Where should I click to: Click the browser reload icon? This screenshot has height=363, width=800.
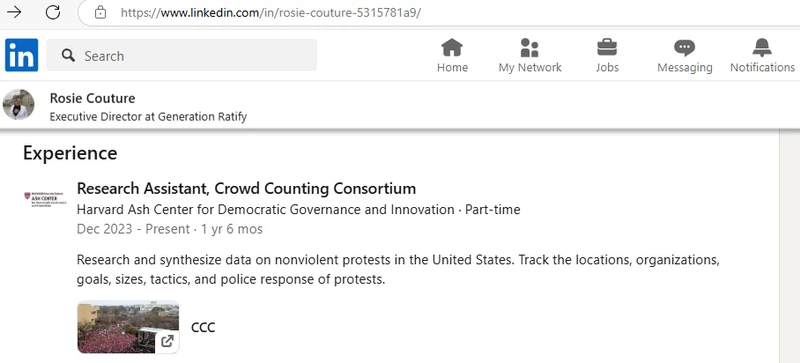click(x=53, y=12)
